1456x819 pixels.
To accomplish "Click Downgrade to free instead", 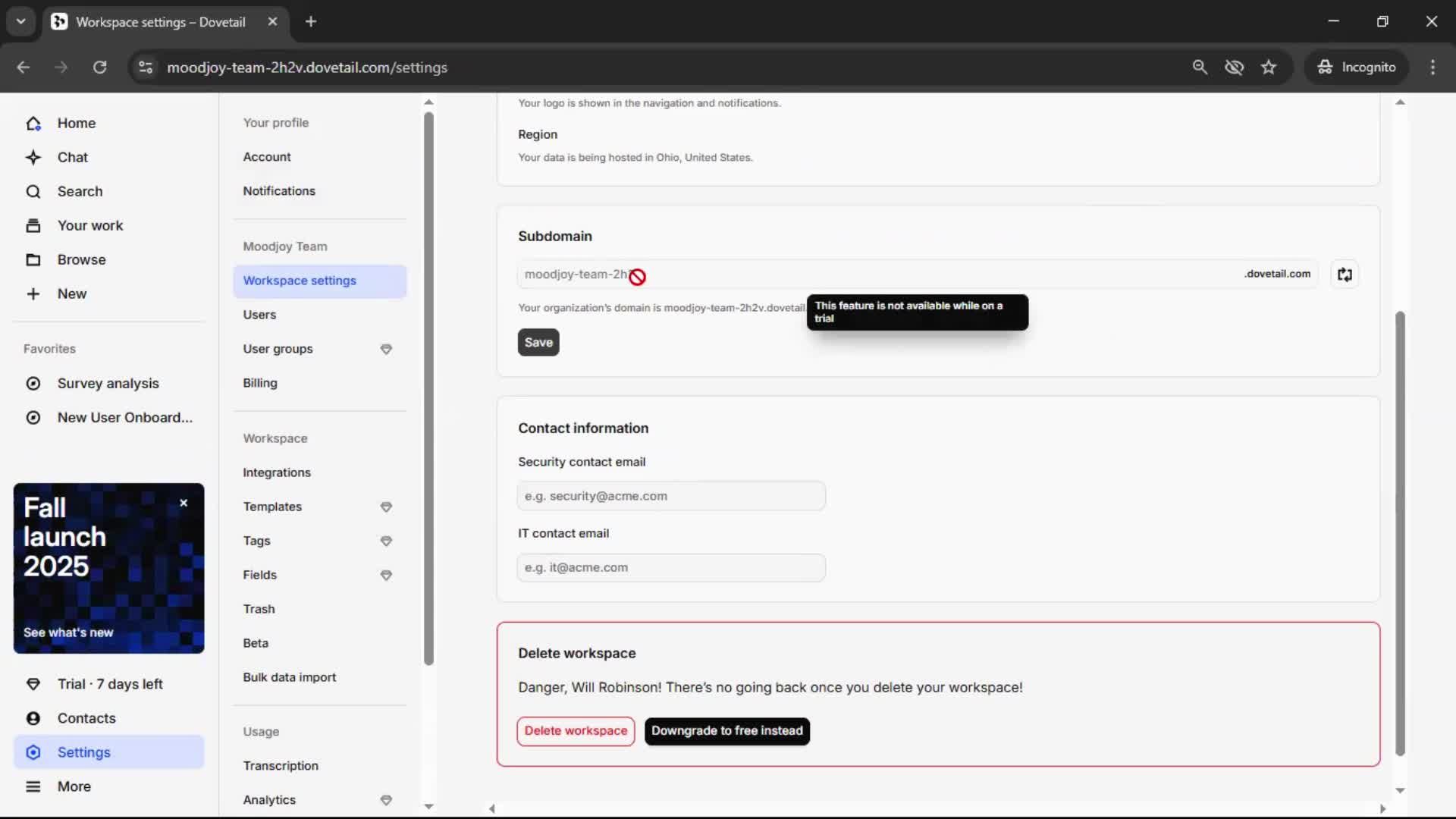I will pyautogui.click(x=726, y=731).
